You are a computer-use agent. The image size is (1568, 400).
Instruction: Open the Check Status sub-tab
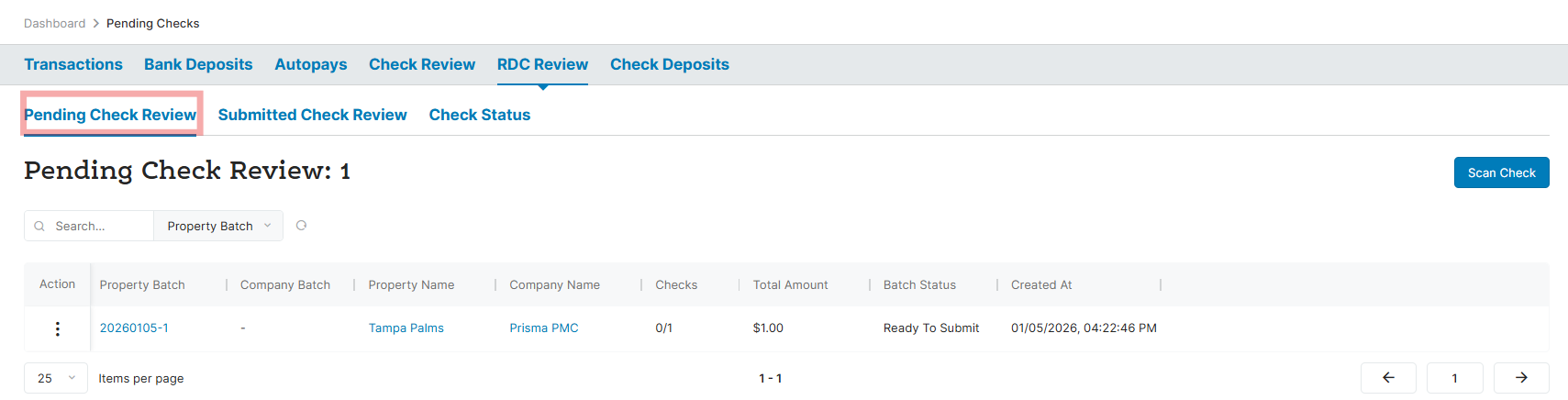[480, 115]
